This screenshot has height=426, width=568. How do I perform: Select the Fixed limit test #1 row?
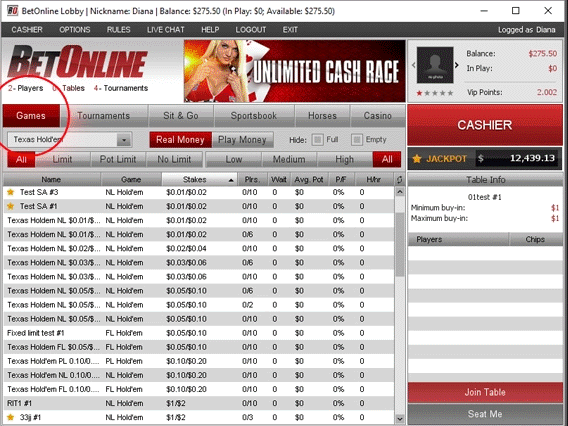coord(199,333)
